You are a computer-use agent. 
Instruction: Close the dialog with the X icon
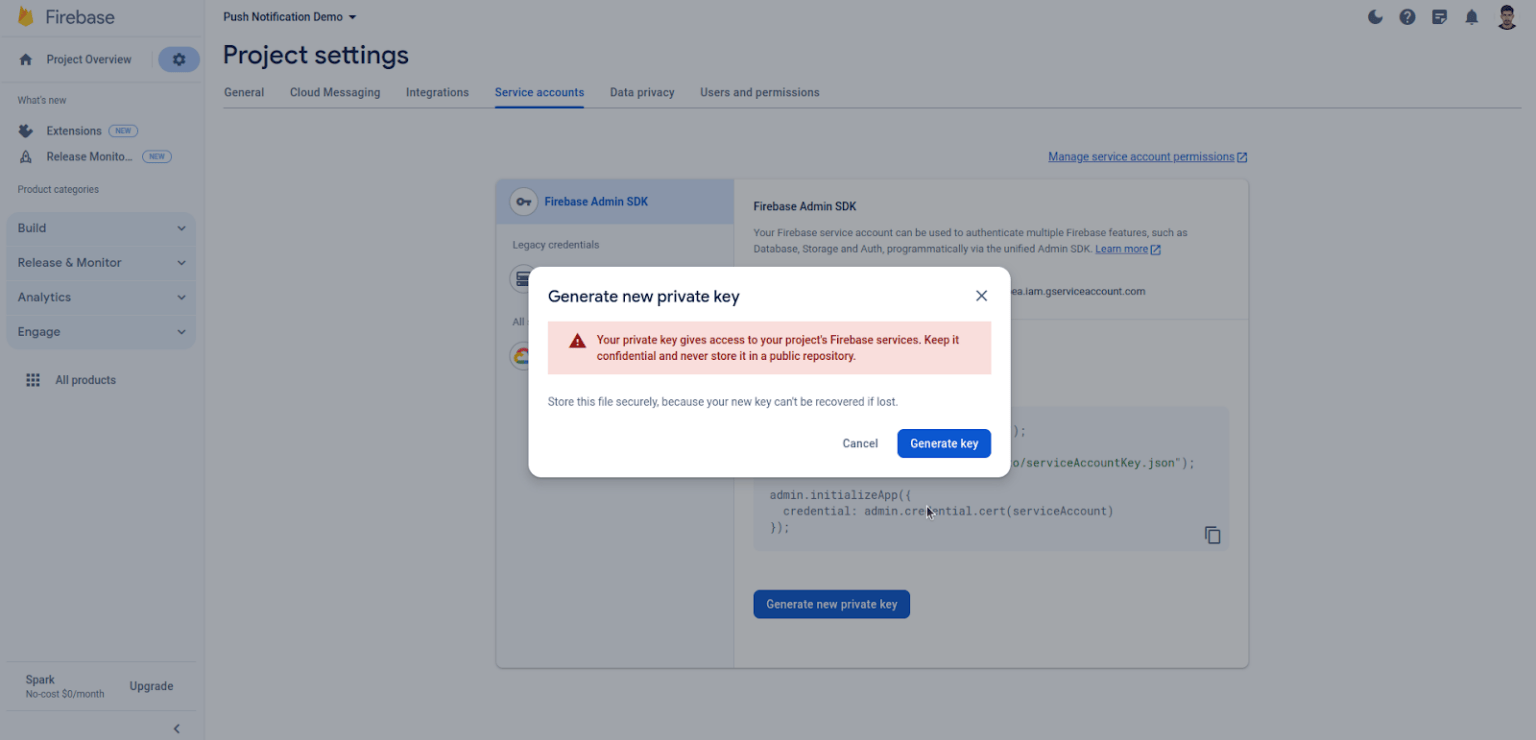[981, 296]
